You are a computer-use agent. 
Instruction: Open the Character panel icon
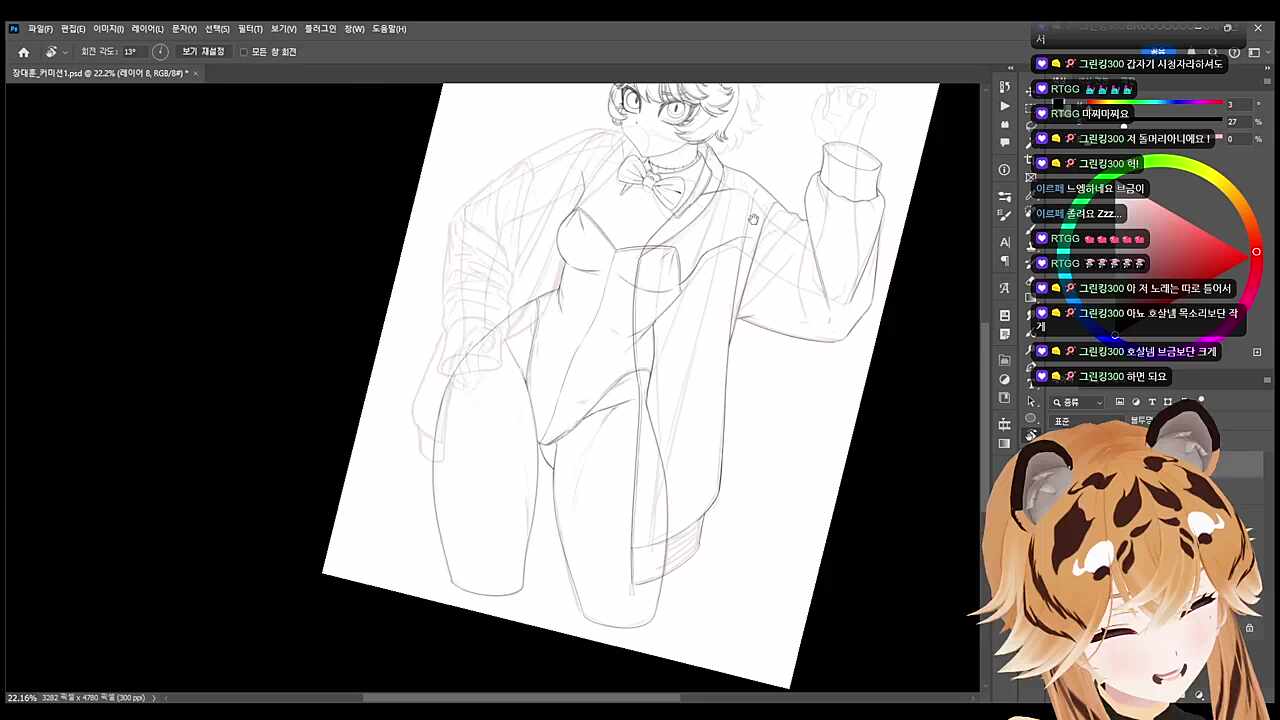(x=1005, y=242)
